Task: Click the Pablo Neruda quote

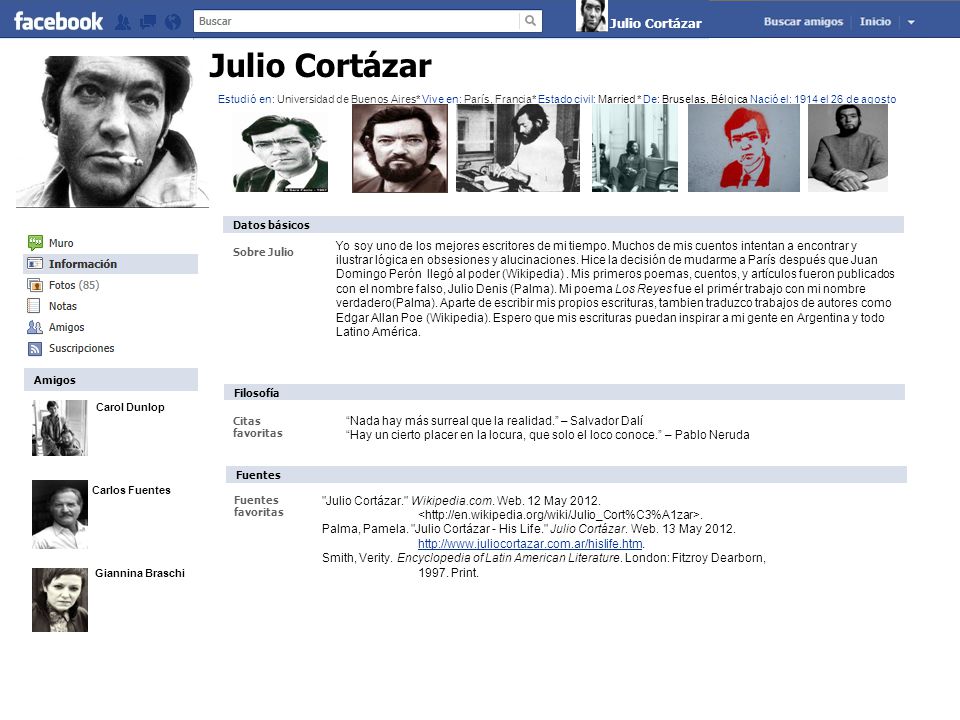Action: 547,435
